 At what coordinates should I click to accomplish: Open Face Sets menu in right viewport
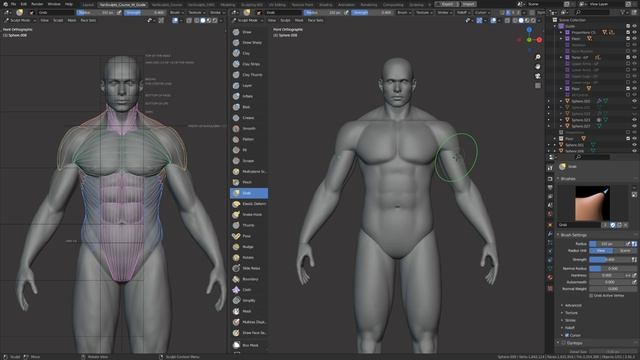315,20
